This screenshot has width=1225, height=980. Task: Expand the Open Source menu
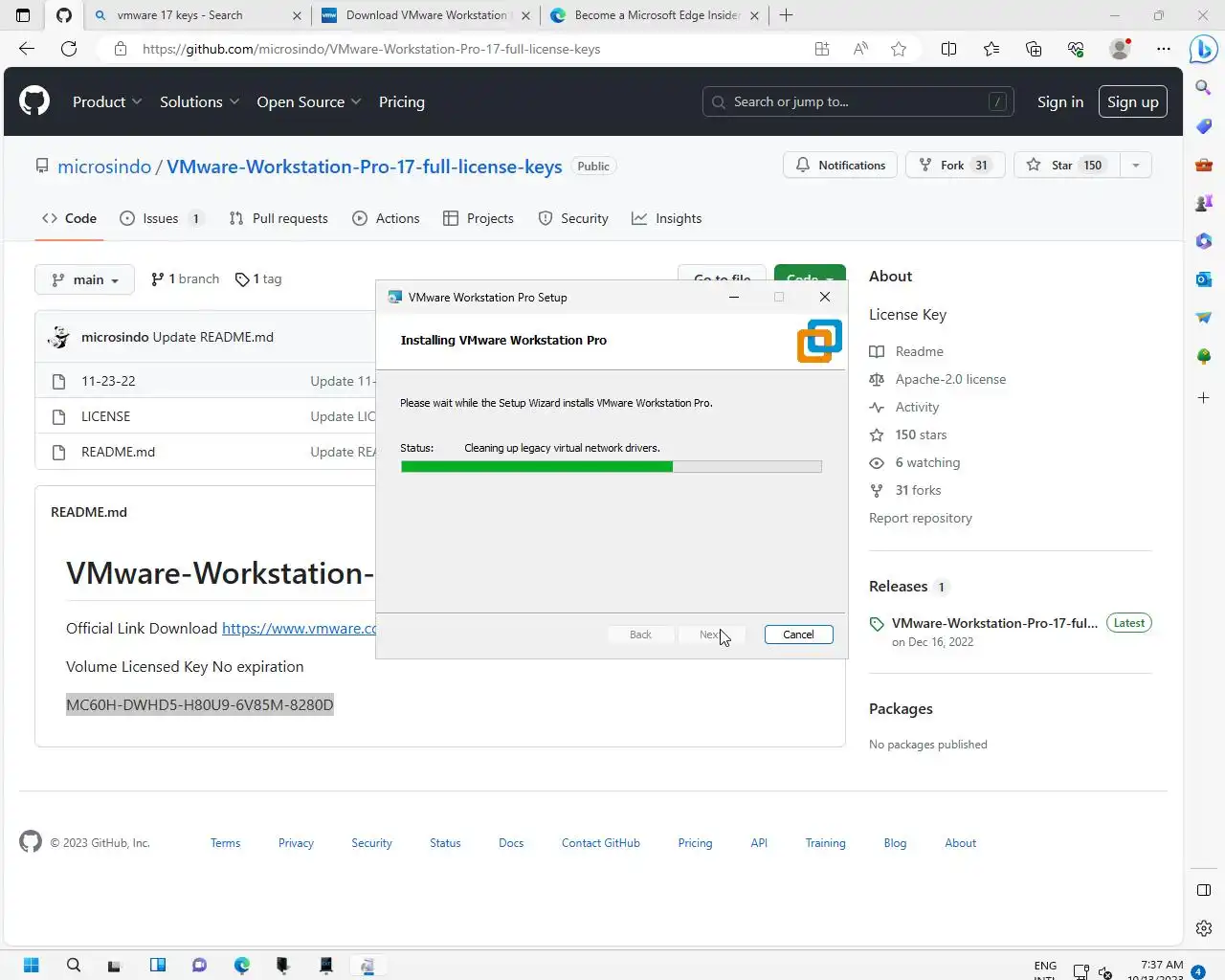pyautogui.click(x=308, y=101)
